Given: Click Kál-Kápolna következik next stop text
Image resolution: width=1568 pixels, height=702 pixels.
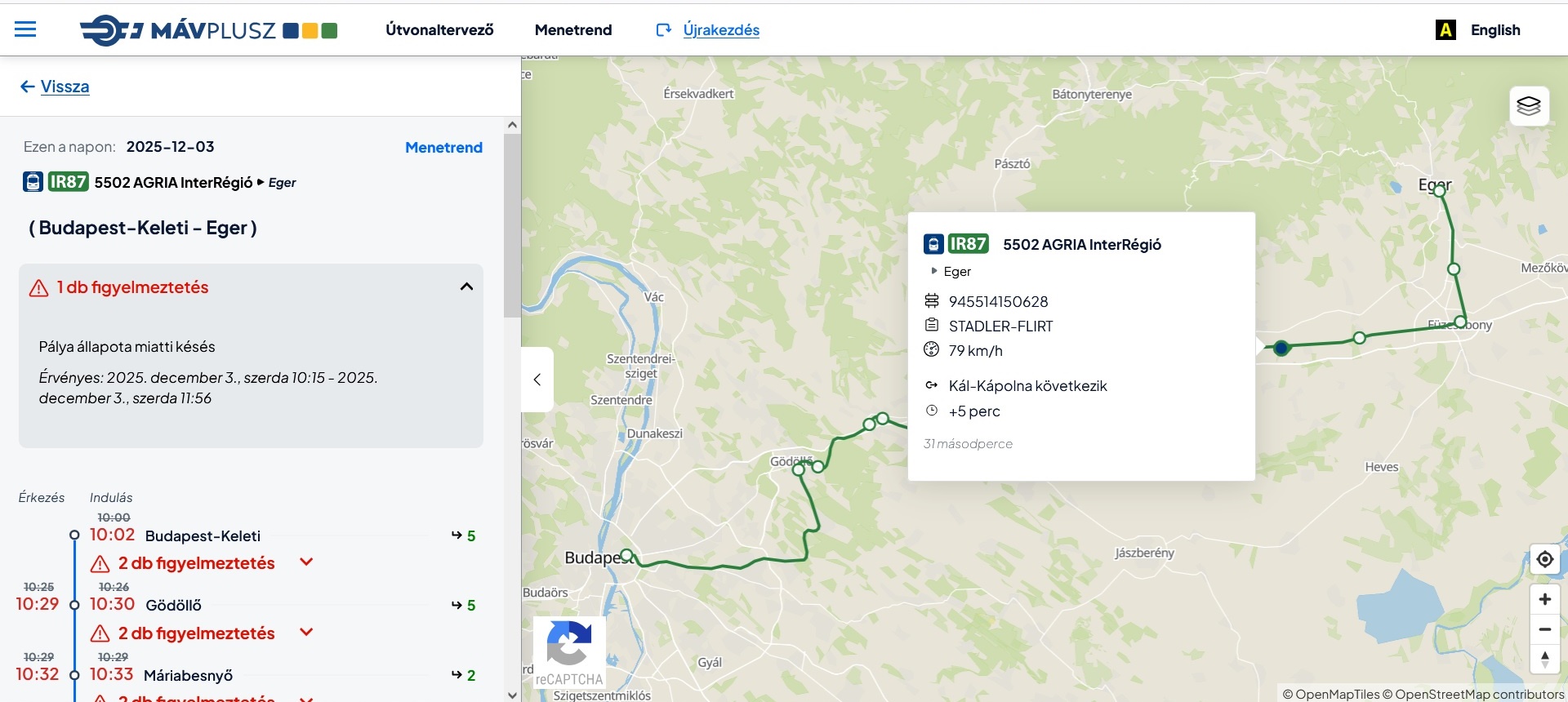Looking at the screenshot, I should tap(1027, 385).
